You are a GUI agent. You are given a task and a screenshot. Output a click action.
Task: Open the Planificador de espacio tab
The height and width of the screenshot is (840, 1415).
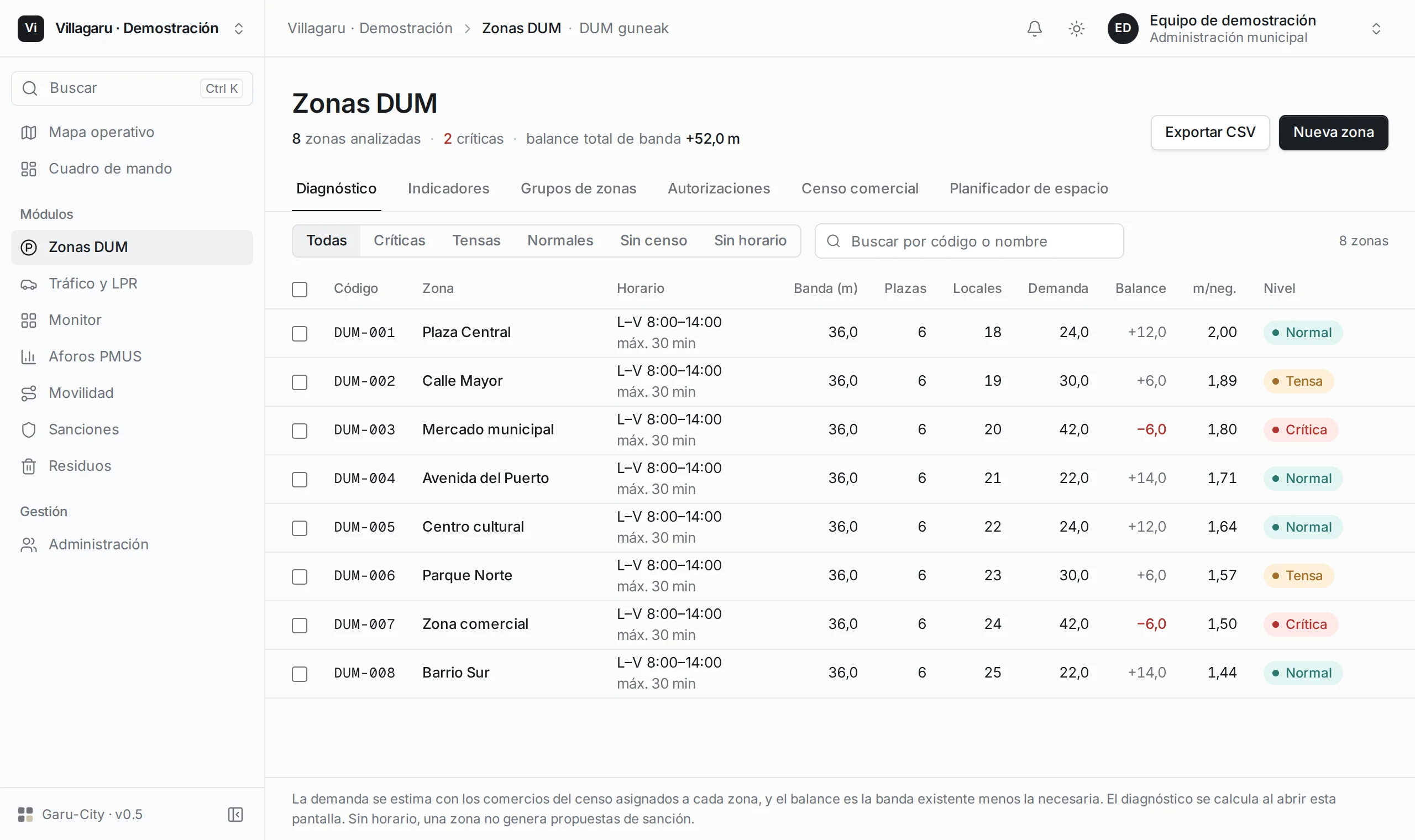(1029, 188)
